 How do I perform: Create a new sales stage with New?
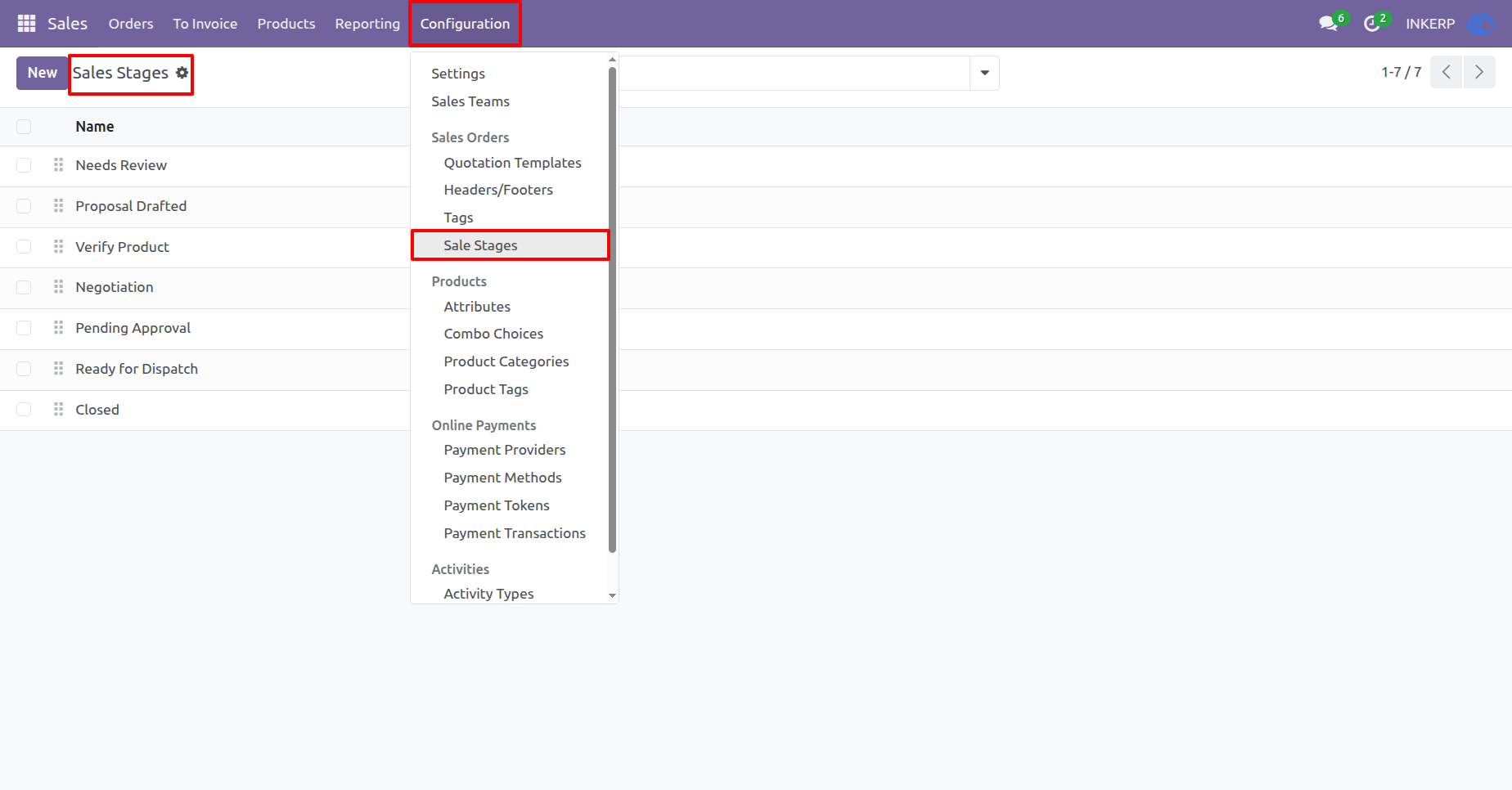click(x=43, y=73)
